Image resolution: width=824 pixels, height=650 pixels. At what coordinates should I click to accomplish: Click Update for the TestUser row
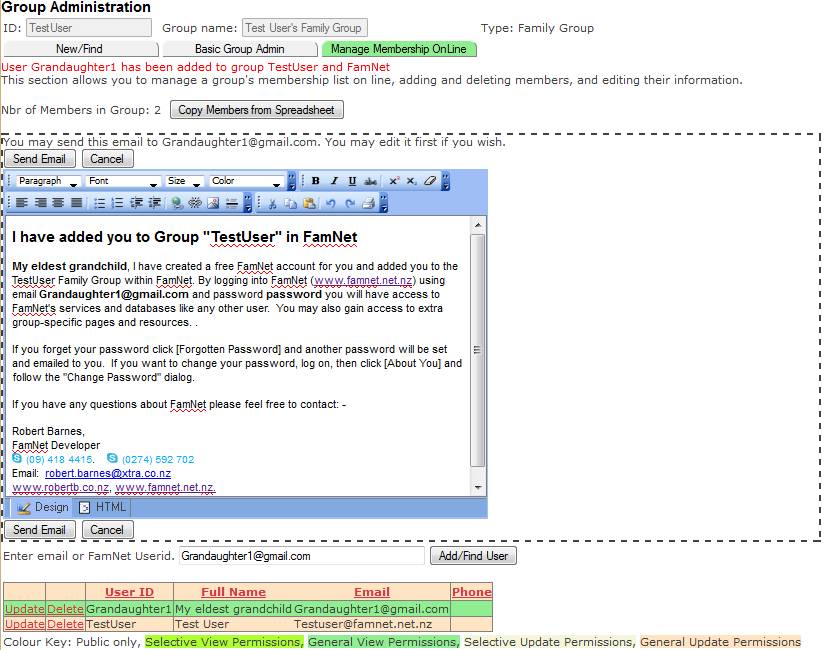[25, 624]
